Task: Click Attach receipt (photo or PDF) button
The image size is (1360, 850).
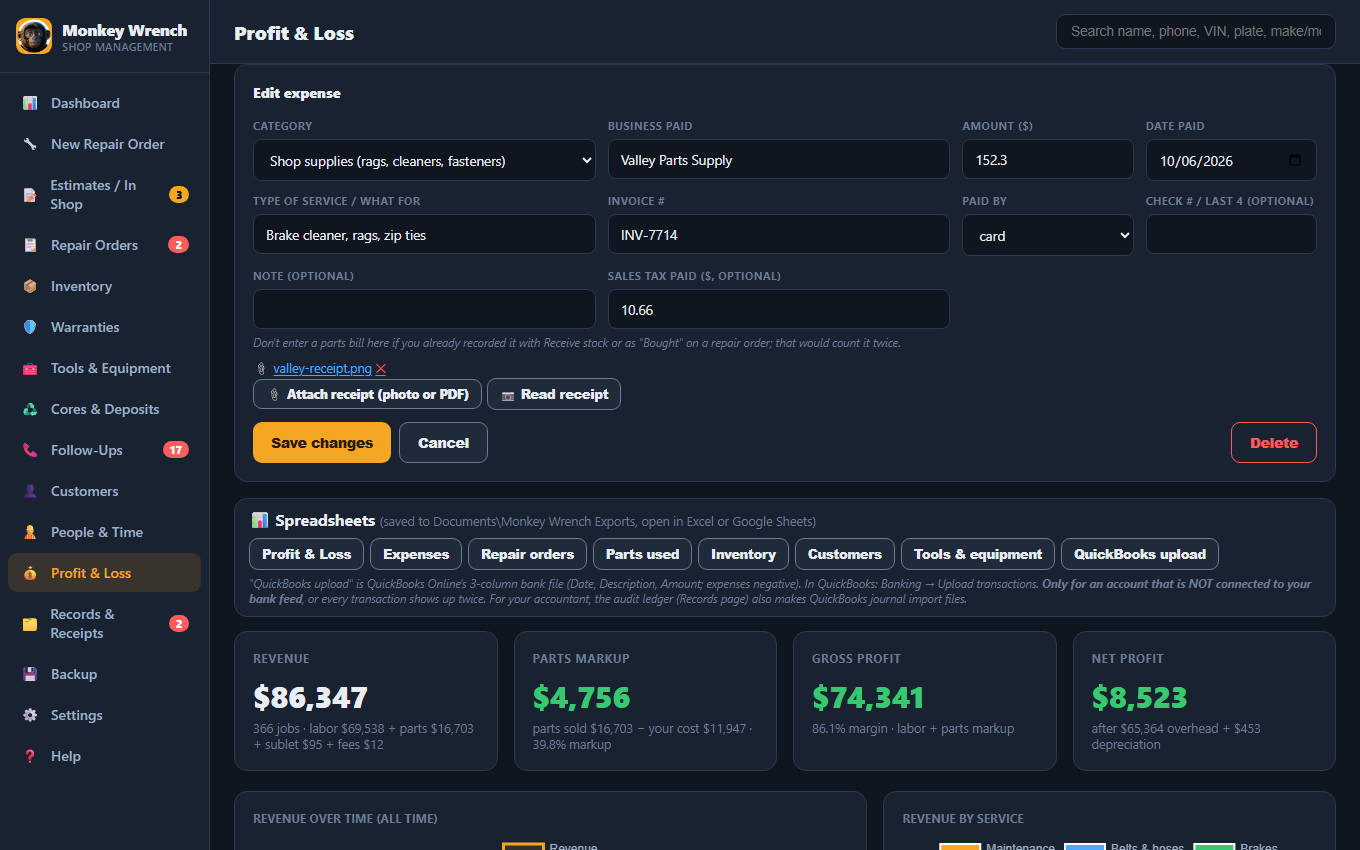Action: [368, 394]
